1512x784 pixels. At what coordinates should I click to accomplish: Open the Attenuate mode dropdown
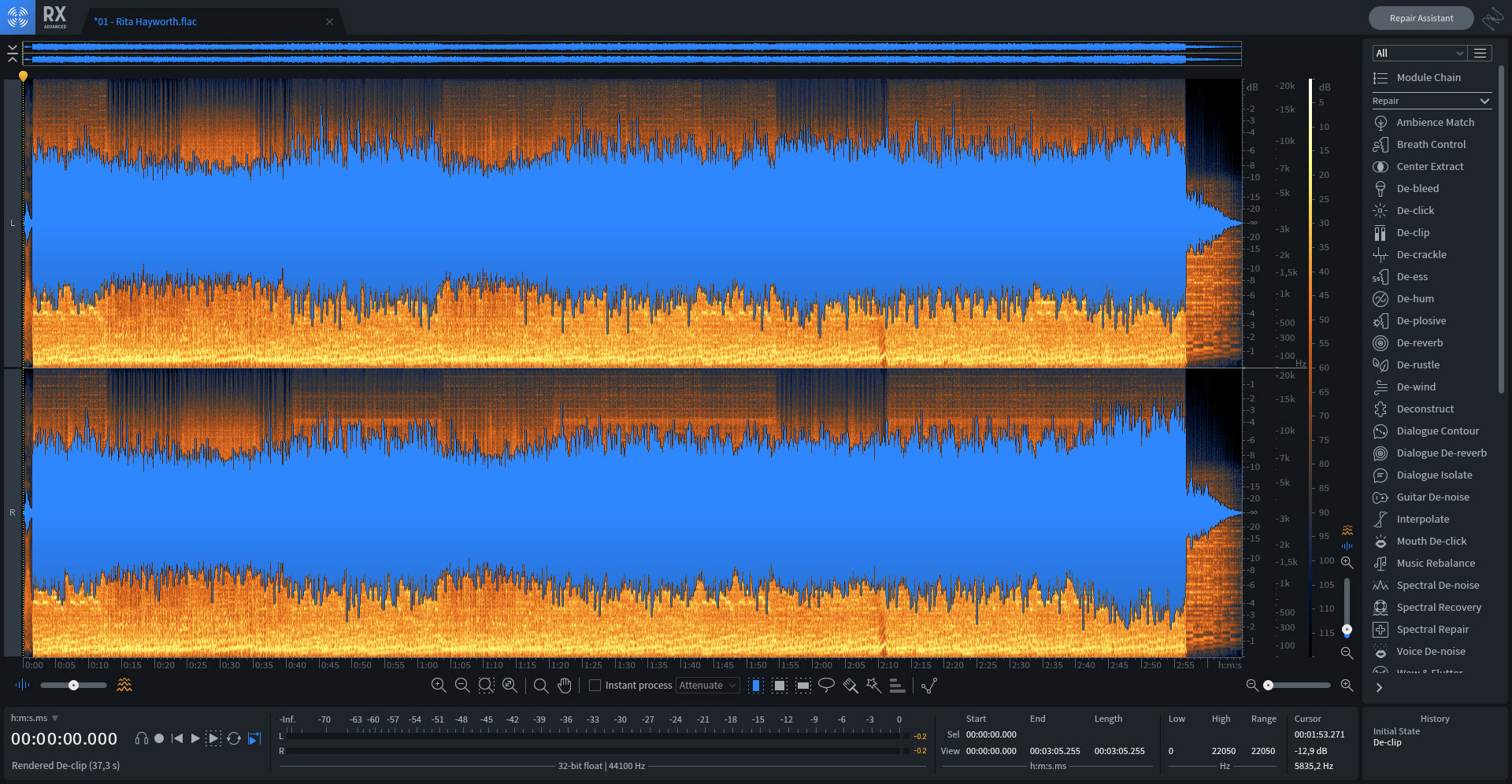707,686
